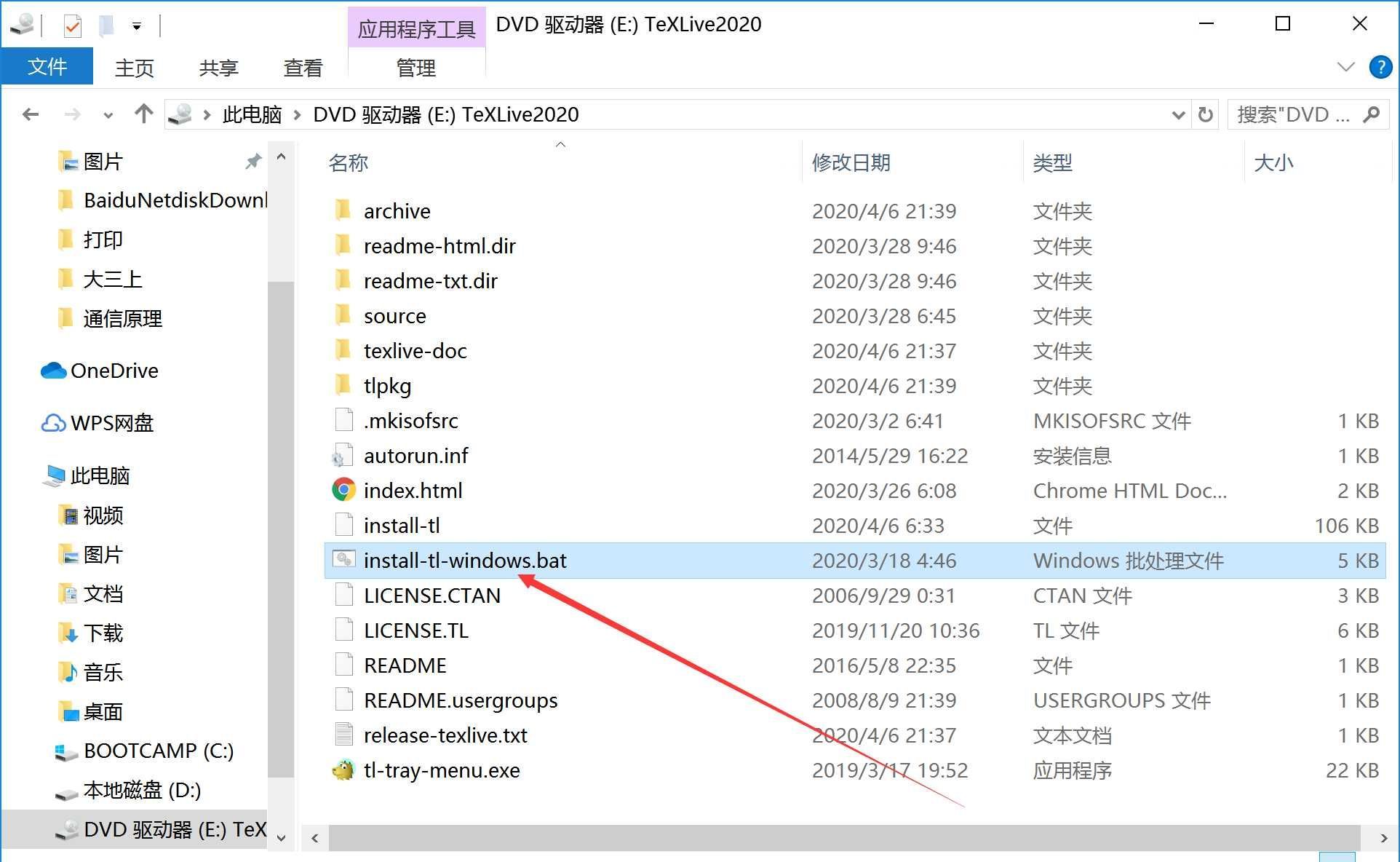Go back with the back arrow
The width and height of the screenshot is (1400, 862).
point(31,114)
